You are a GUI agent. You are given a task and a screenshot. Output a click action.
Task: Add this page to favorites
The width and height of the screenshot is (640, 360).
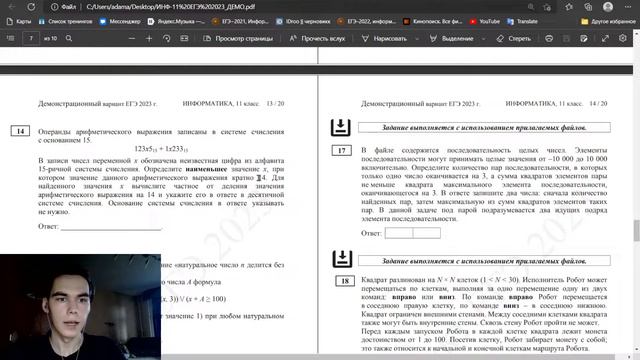[547, 7]
